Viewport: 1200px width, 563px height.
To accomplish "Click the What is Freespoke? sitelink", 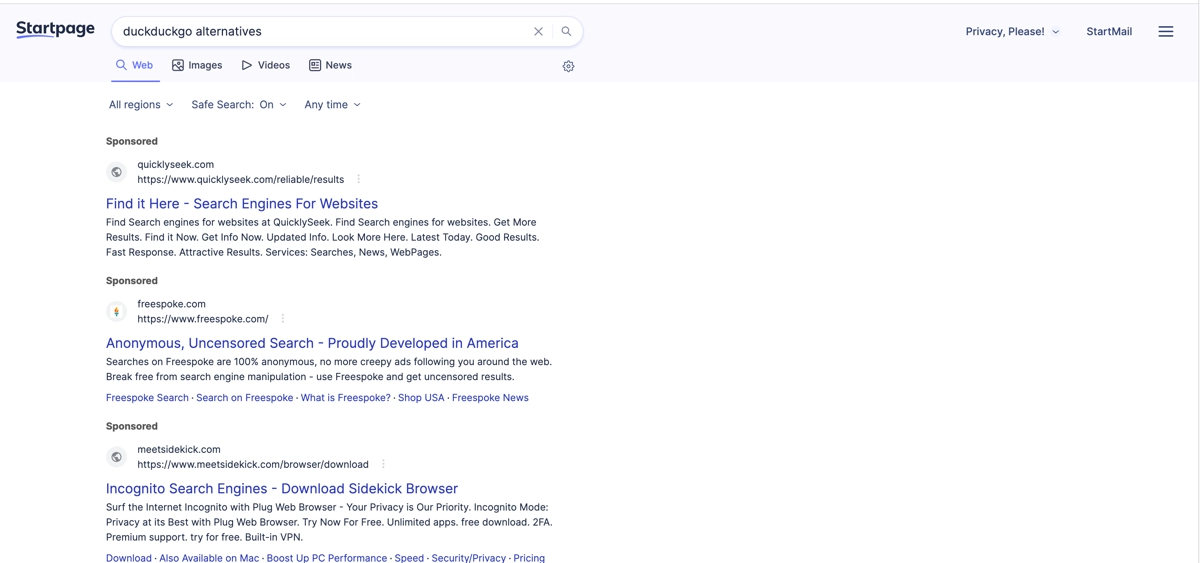I will [346, 398].
